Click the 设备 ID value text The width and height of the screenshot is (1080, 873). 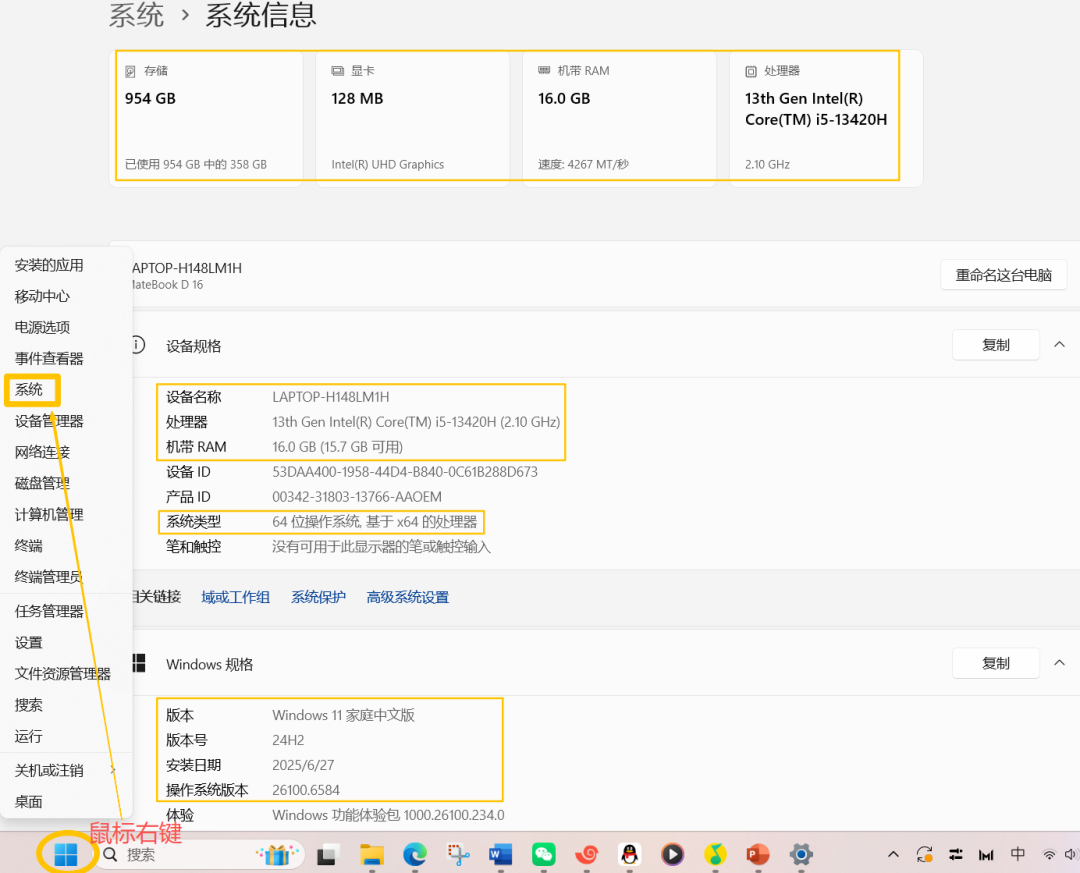(405, 472)
